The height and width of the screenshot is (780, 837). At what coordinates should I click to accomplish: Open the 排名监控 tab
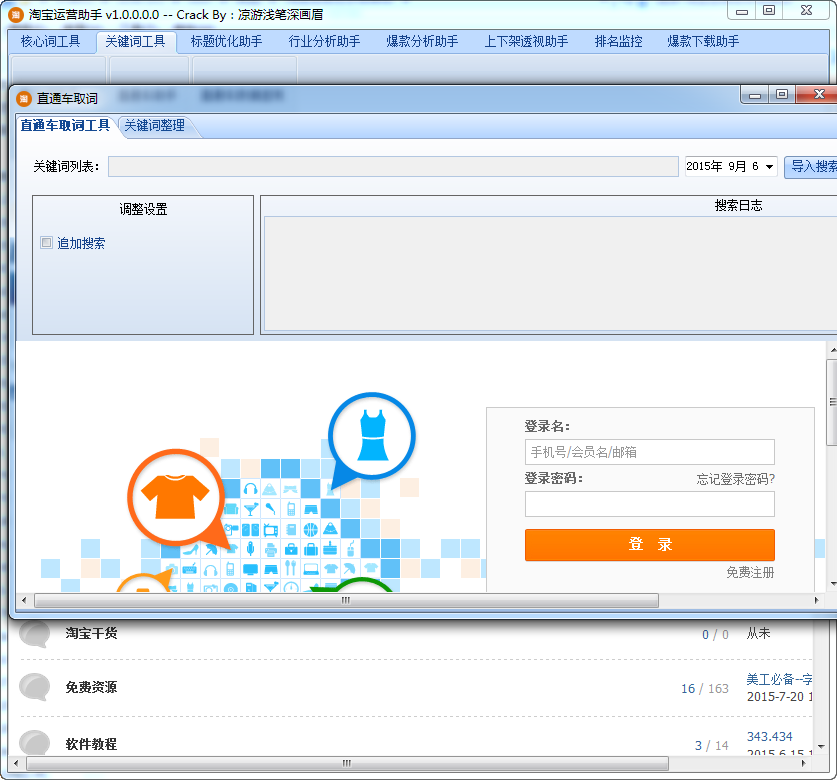pos(618,41)
